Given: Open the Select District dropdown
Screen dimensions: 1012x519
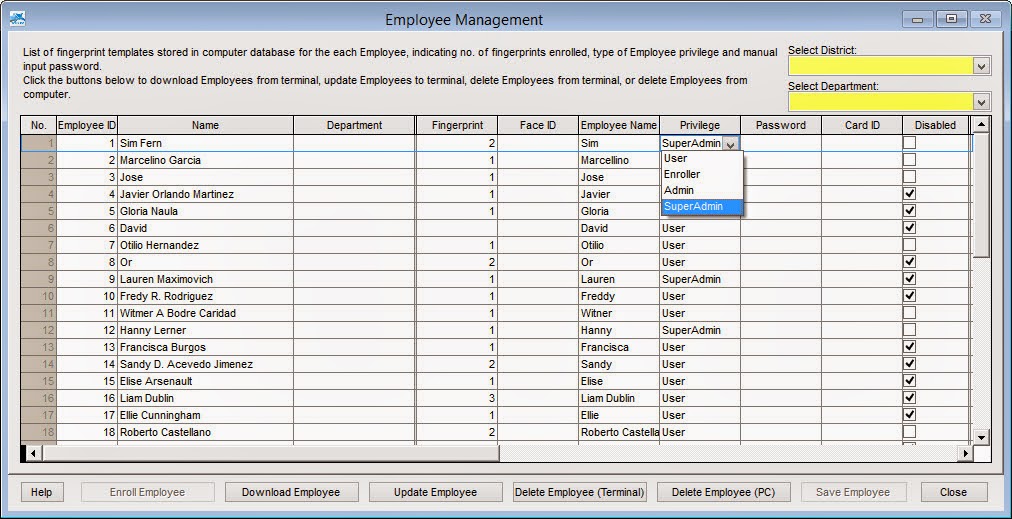Looking at the screenshot, I should click(982, 66).
